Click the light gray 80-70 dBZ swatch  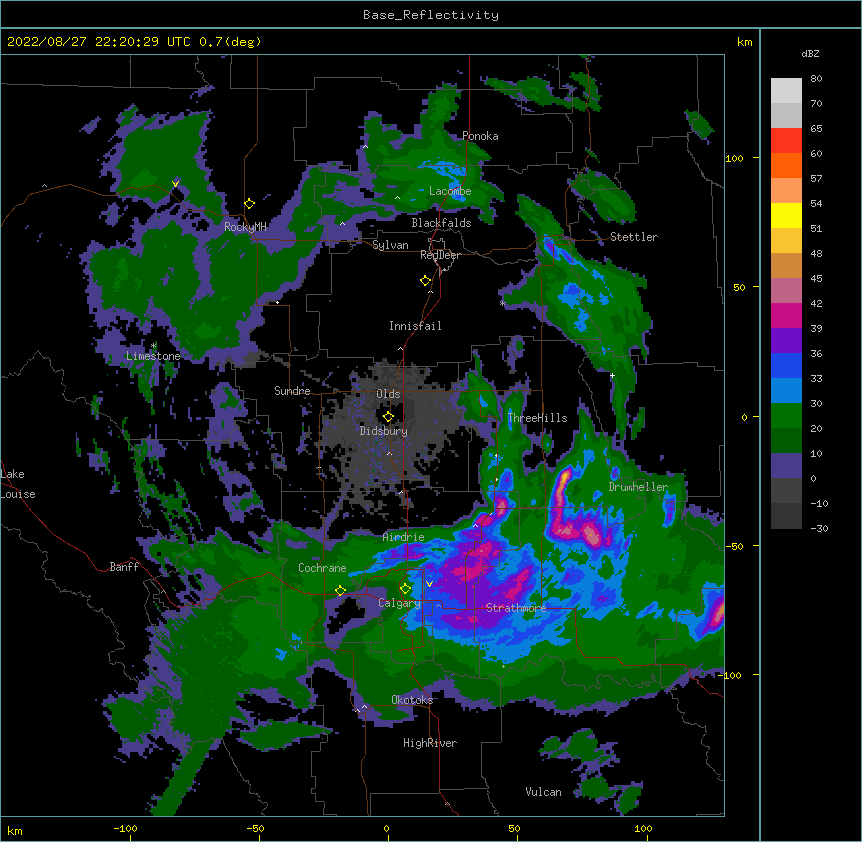click(x=786, y=91)
